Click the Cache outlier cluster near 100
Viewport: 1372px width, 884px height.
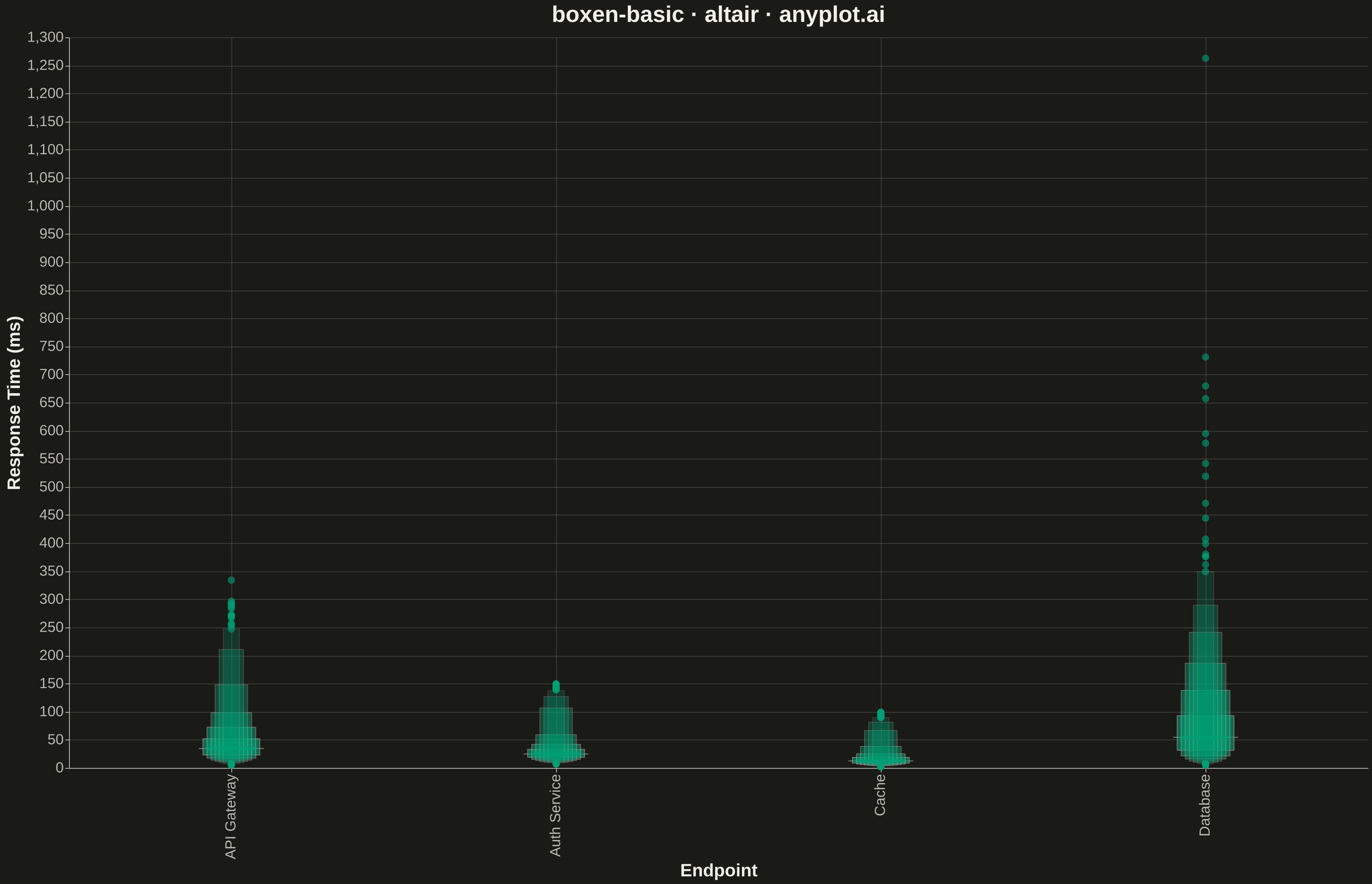[x=881, y=715]
